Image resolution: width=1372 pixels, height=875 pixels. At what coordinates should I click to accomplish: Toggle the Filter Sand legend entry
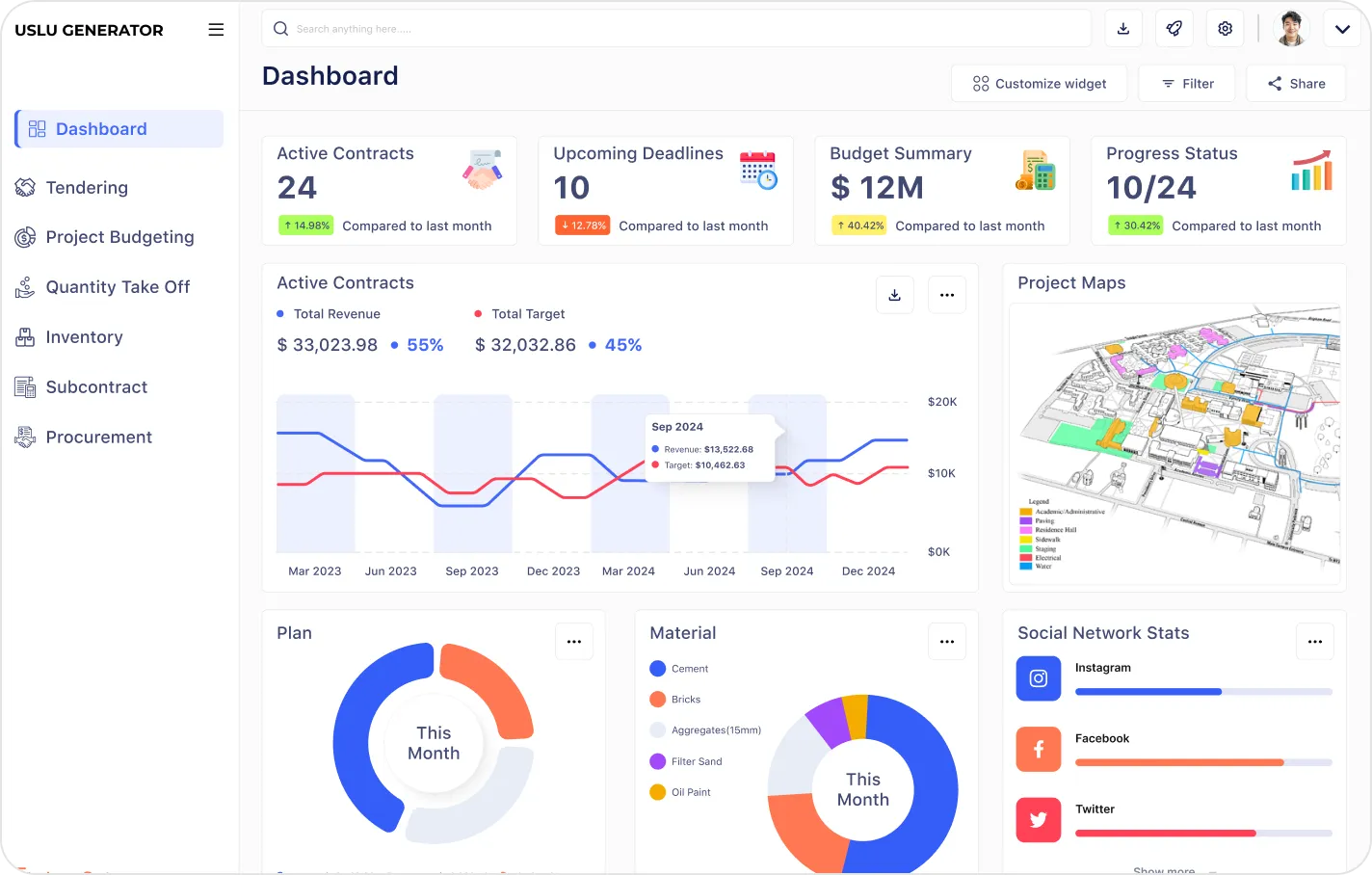coord(686,761)
